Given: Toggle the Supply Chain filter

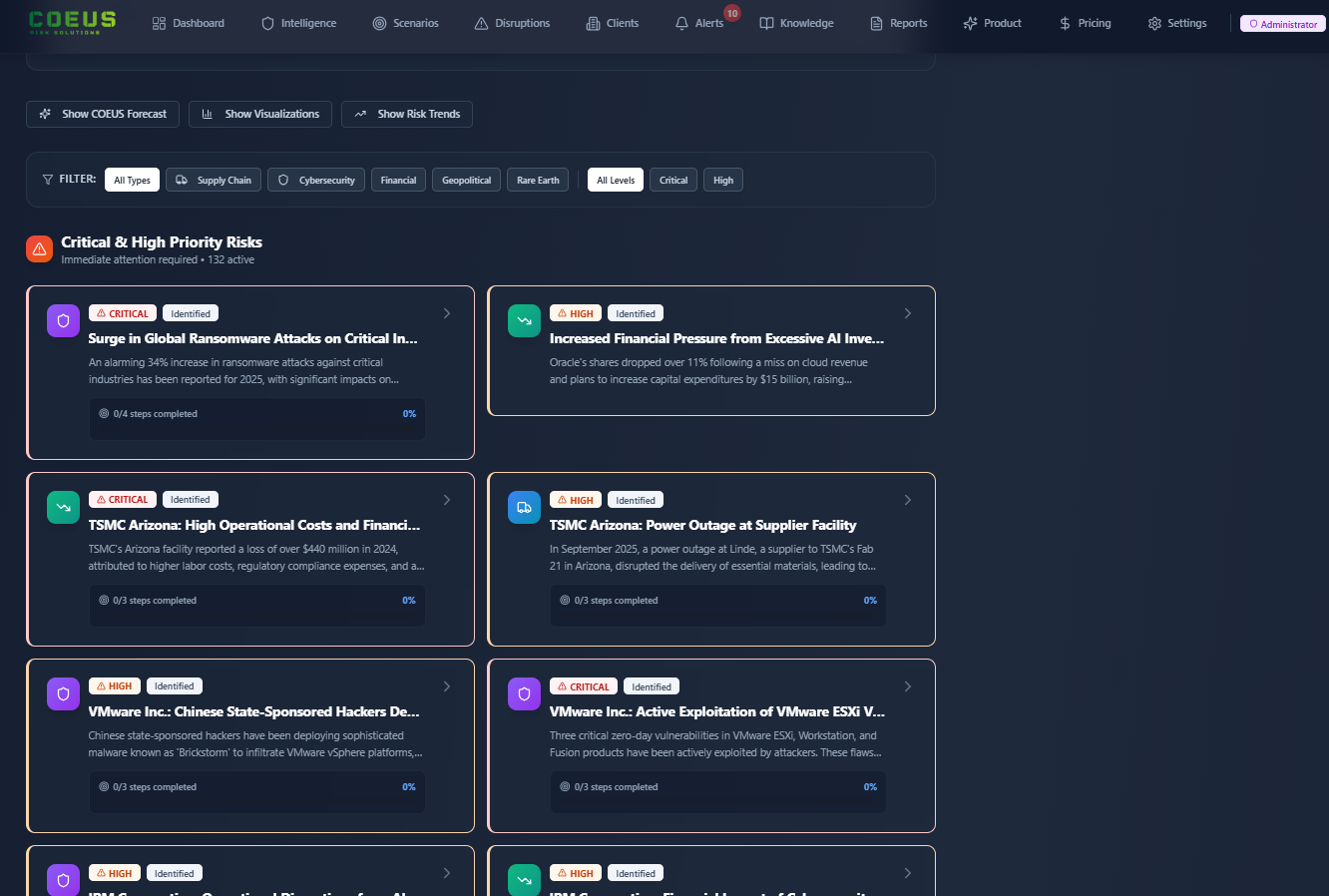Looking at the screenshot, I should click(x=214, y=180).
